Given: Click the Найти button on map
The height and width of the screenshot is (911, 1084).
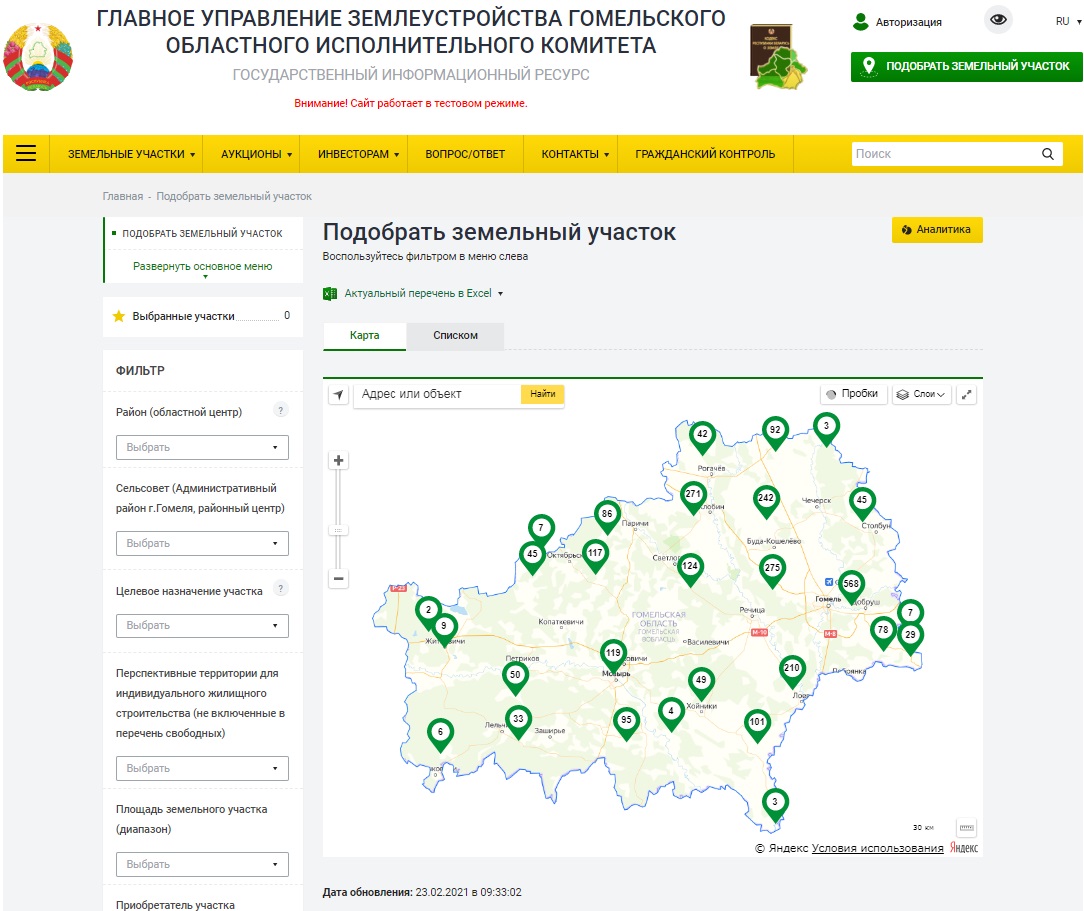Looking at the screenshot, I should click(543, 394).
